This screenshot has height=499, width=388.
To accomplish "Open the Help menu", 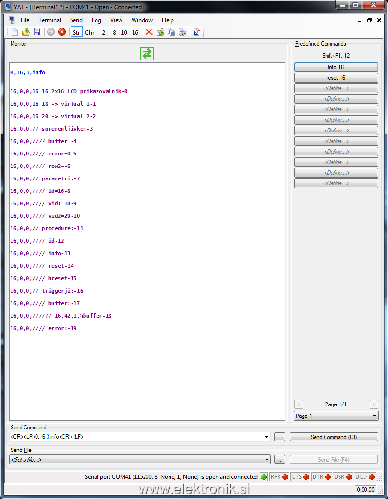I will click(167, 20).
